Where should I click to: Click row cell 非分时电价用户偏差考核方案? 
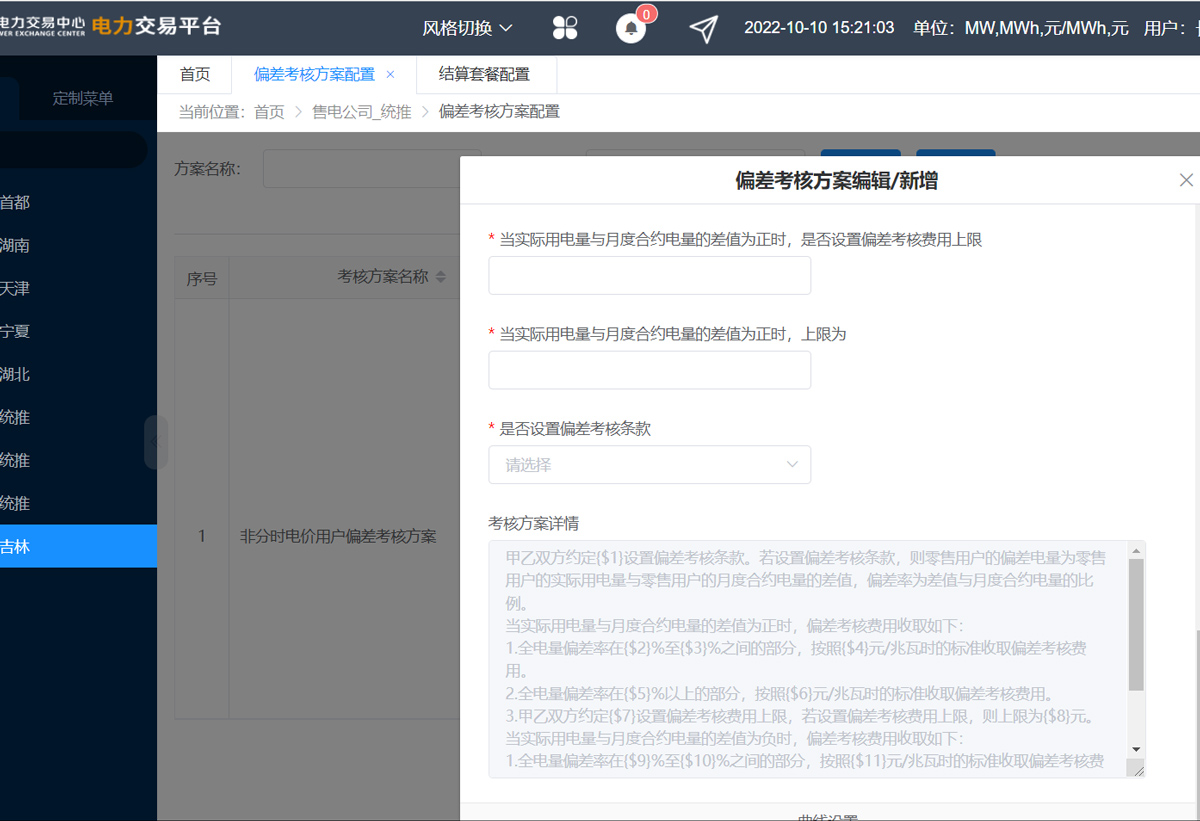(338, 536)
